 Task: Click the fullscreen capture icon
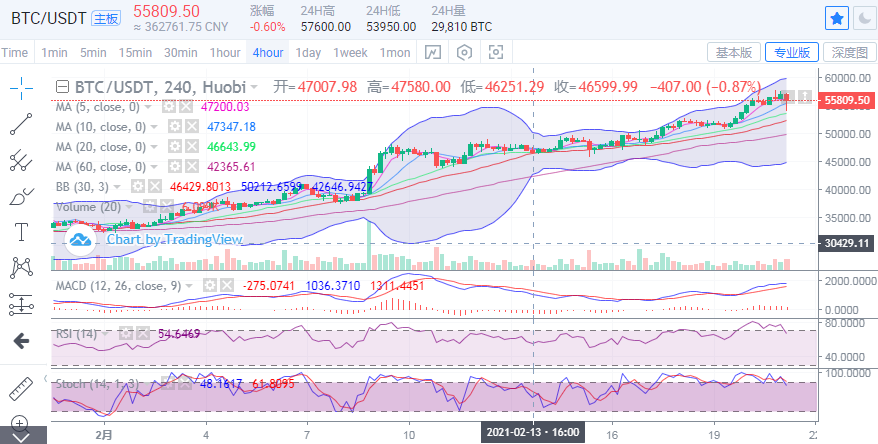click(496, 53)
